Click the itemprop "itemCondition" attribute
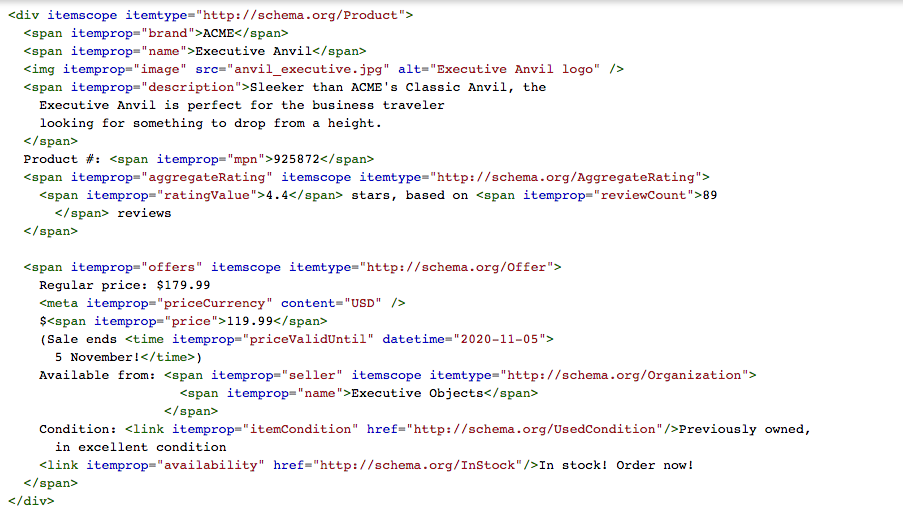The height and width of the screenshot is (532, 903). pos(265,430)
